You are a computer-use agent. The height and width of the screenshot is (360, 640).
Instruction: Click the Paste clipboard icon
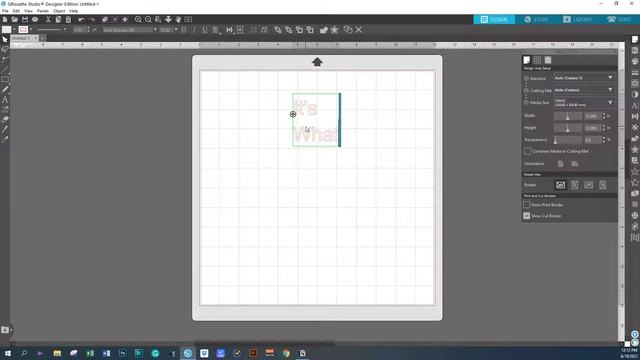pyautogui.click(x=68, y=20)
